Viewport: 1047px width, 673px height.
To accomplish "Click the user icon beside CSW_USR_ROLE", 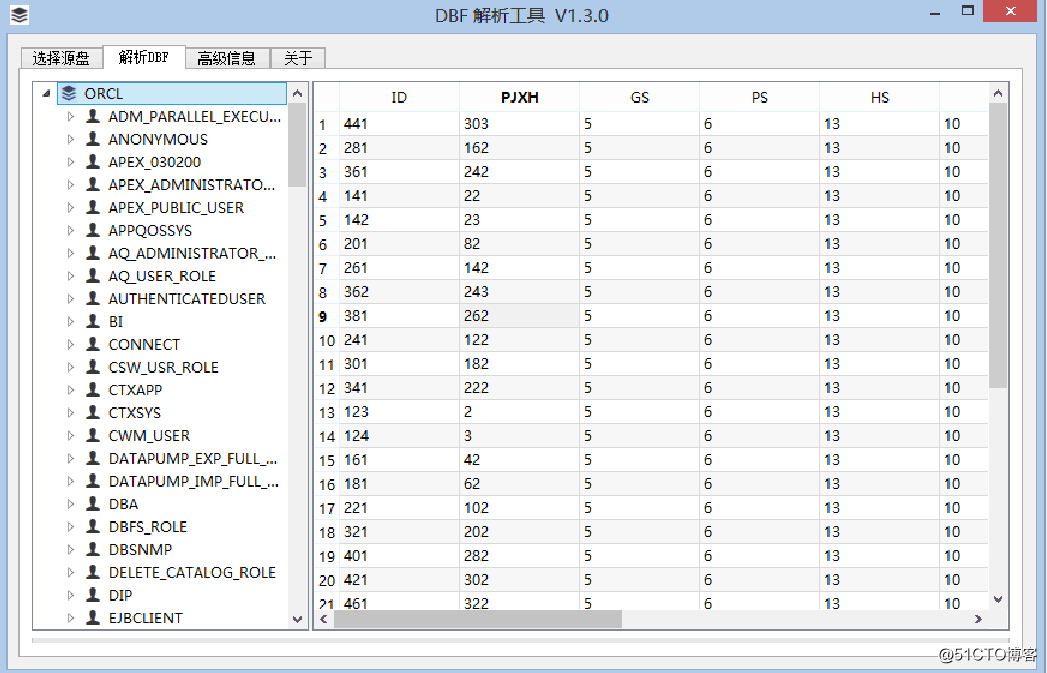I will pos(93,367).
